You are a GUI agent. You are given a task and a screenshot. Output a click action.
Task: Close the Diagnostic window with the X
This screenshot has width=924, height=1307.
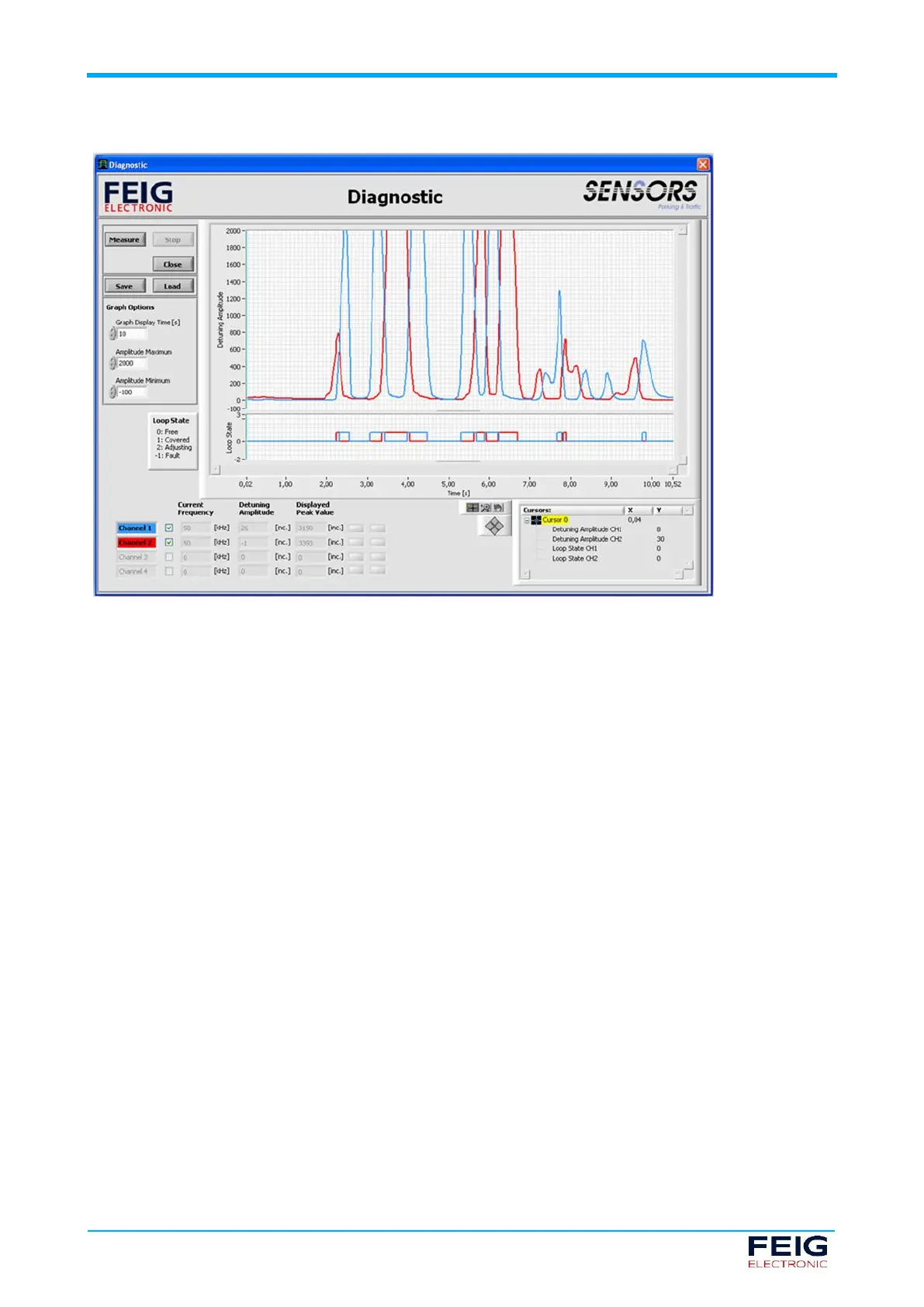702,165
